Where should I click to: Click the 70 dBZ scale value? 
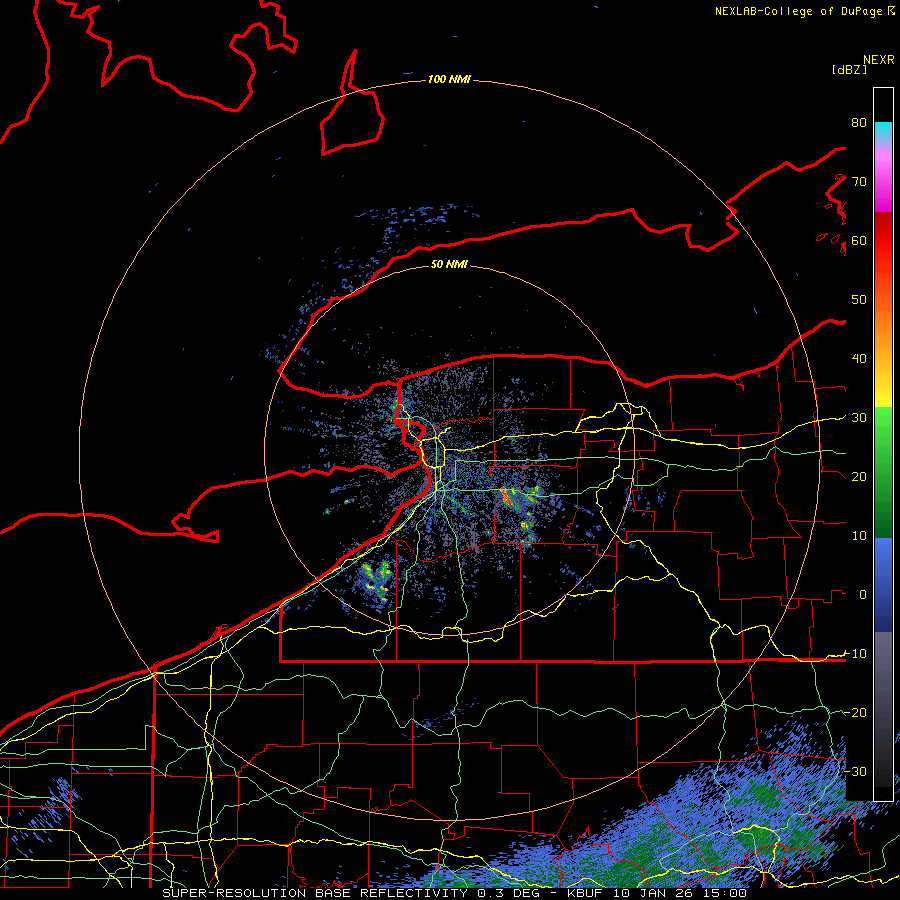(859, 182)
